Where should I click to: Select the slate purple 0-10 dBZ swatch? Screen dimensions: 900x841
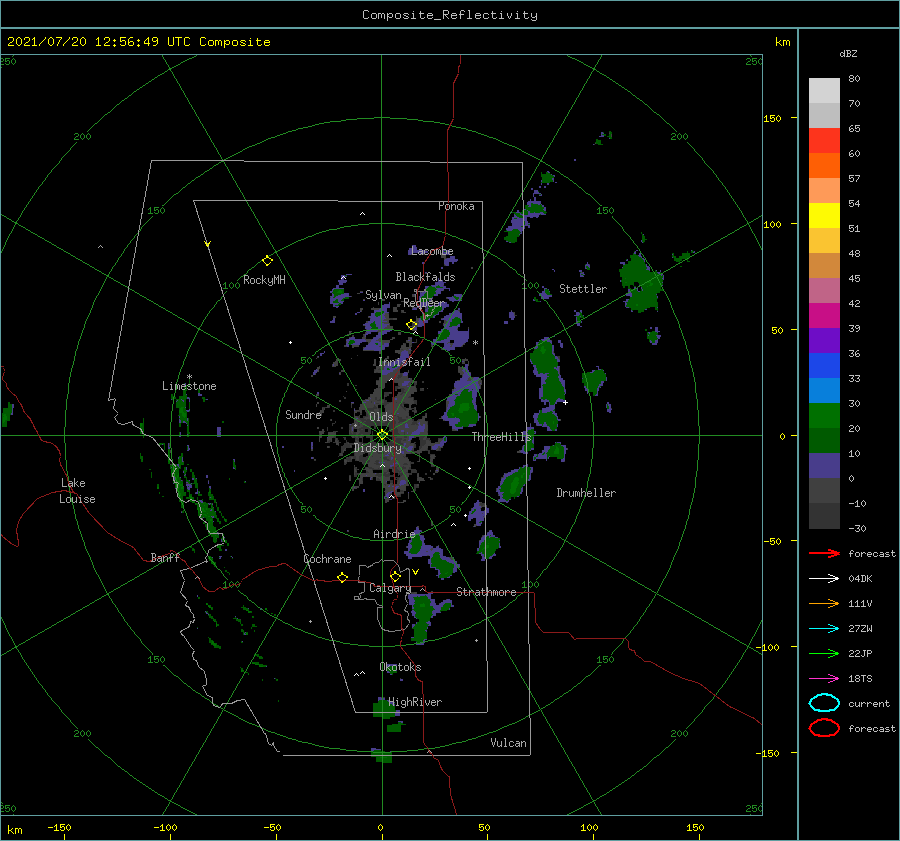(824, 466)
